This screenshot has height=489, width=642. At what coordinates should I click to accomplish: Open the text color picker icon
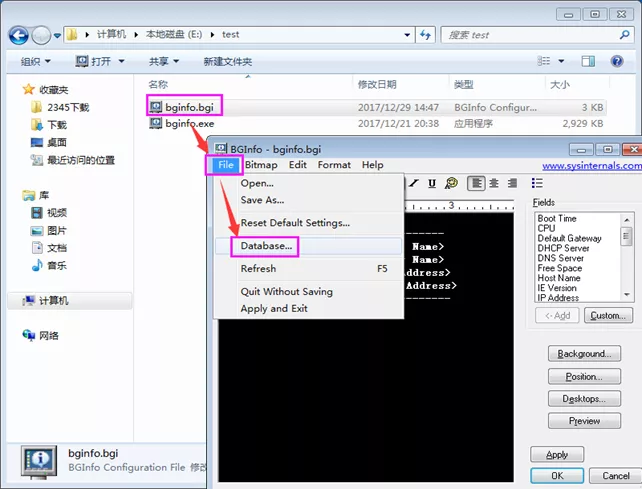tap(451, 183)
